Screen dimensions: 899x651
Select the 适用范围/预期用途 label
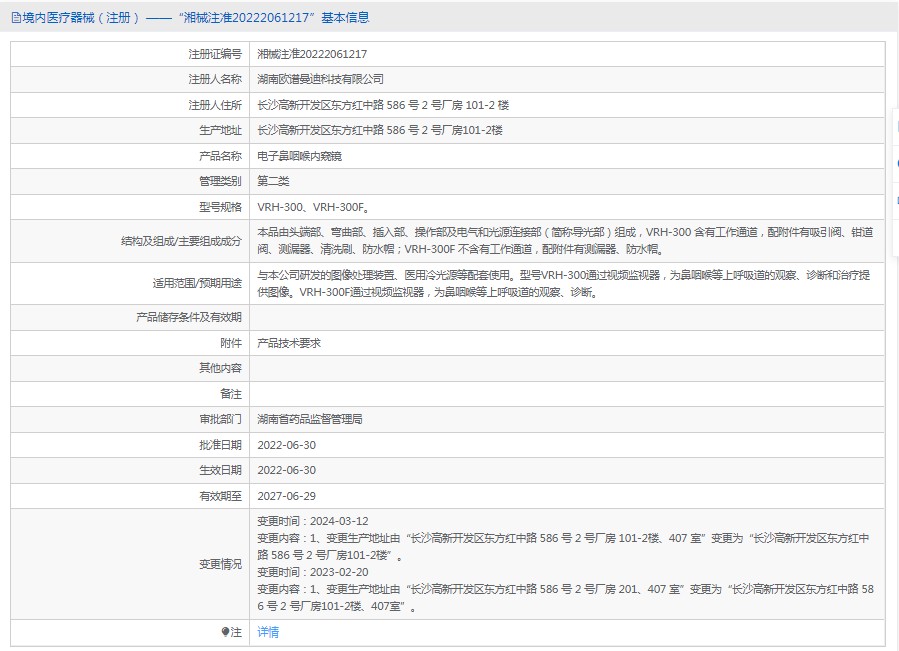point(197,283)
